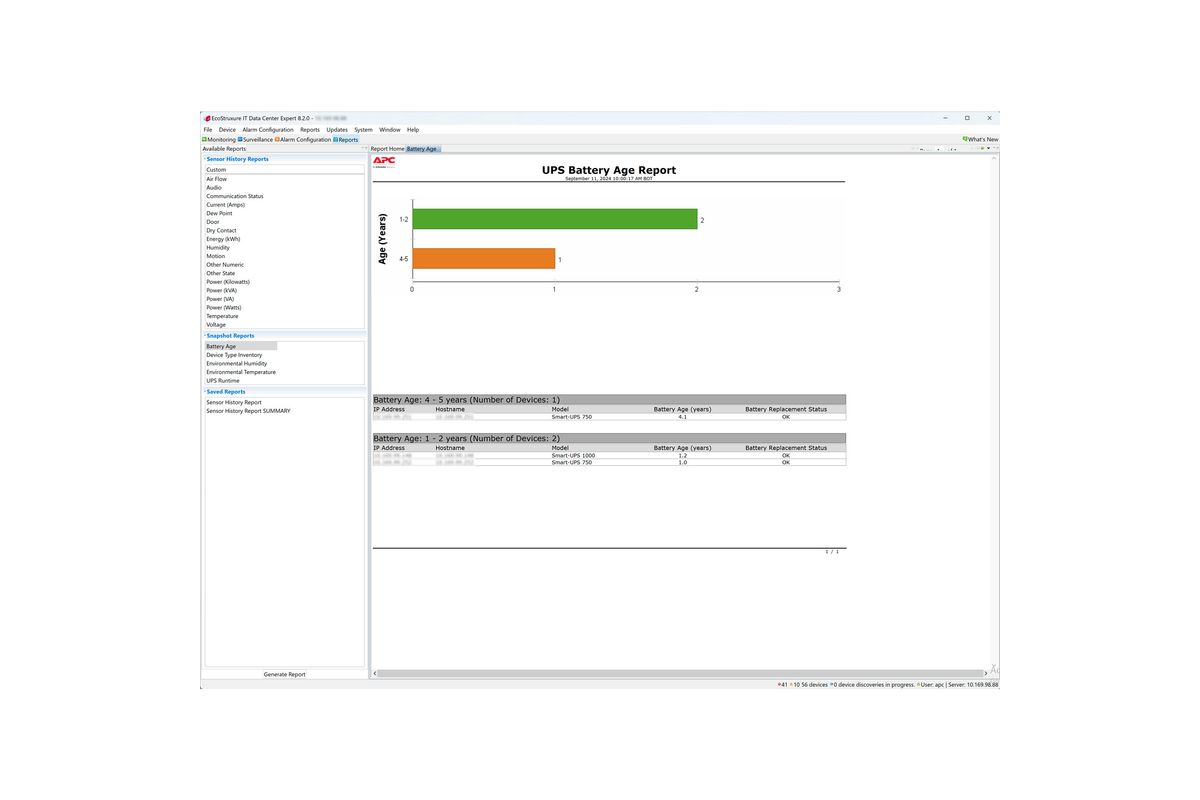Select UPS Runtime snapshot report
The height and width of the screenshot is (800, 1200).
tap(223, 381)
